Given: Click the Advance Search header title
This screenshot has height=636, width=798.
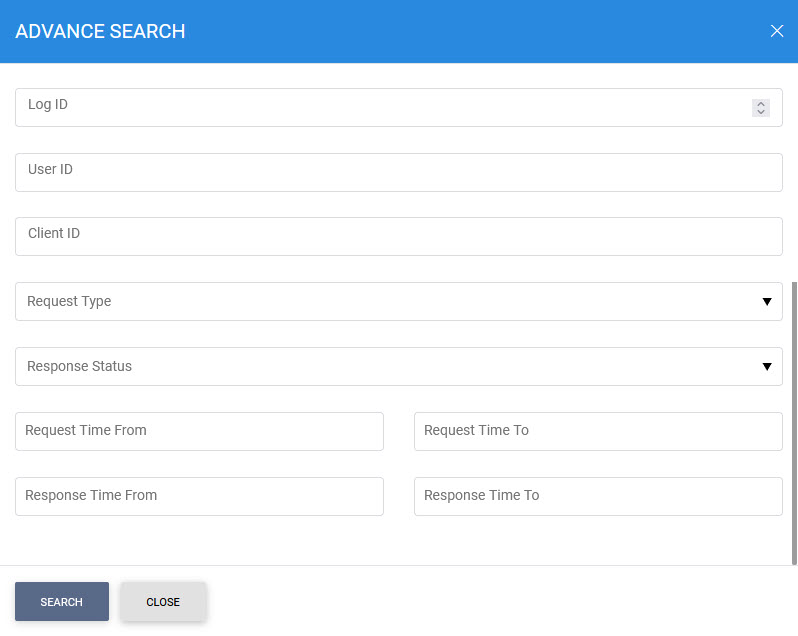Looking at the screenshot, I should pos(100,31).
